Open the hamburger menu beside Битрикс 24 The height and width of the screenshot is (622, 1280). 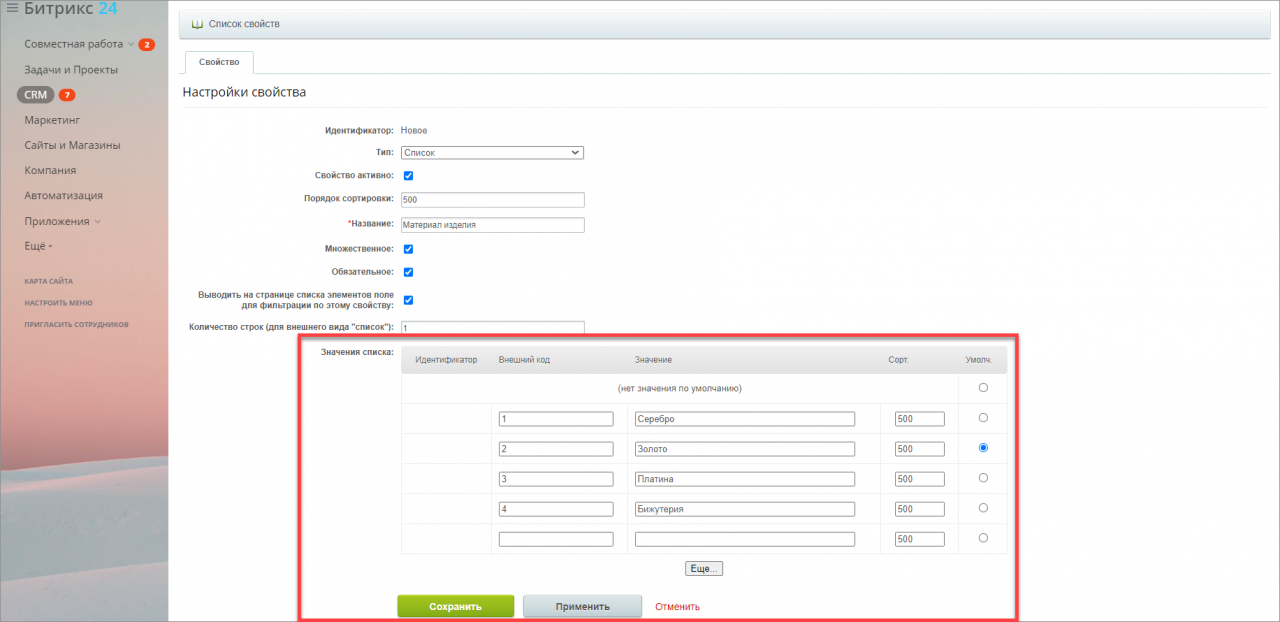12,9
